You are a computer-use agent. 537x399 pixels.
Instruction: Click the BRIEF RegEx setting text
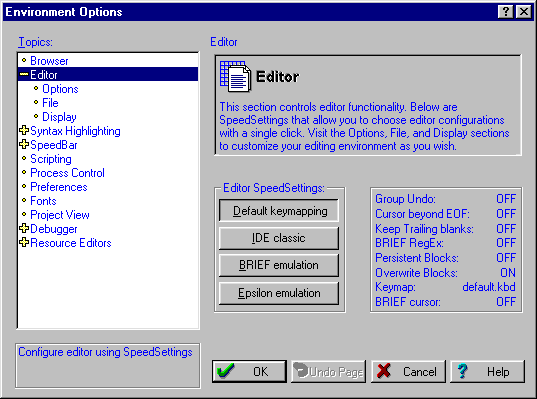(410, 243)
